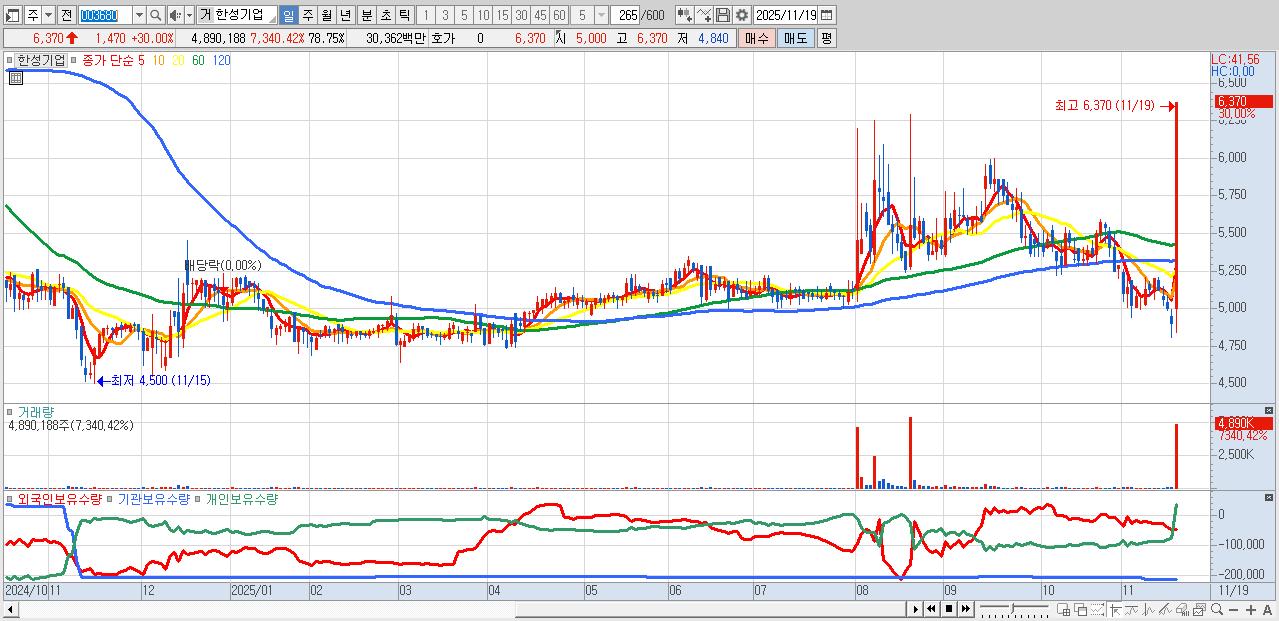Click the line chart tool icon beside save

(x=704, y=15)
